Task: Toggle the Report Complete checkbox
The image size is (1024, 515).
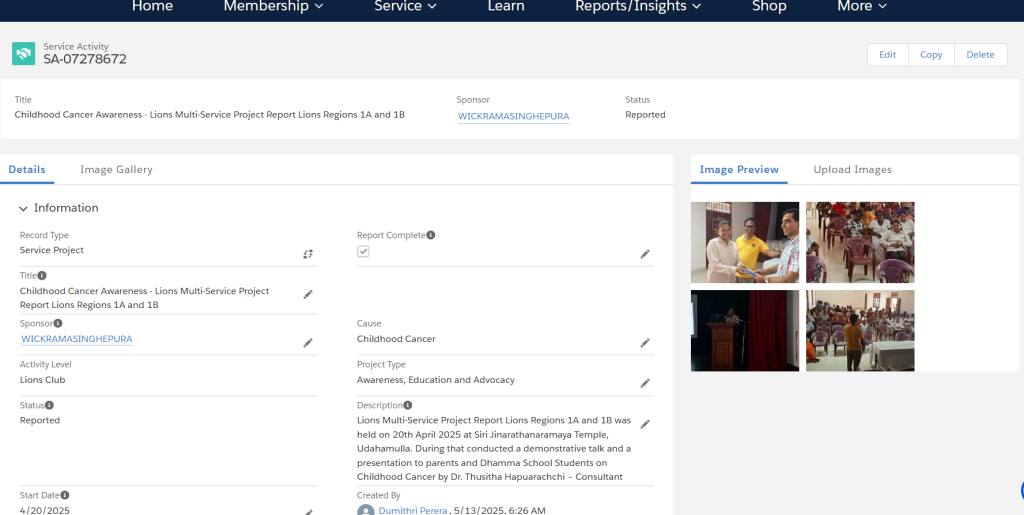Action: pos(363,251)
